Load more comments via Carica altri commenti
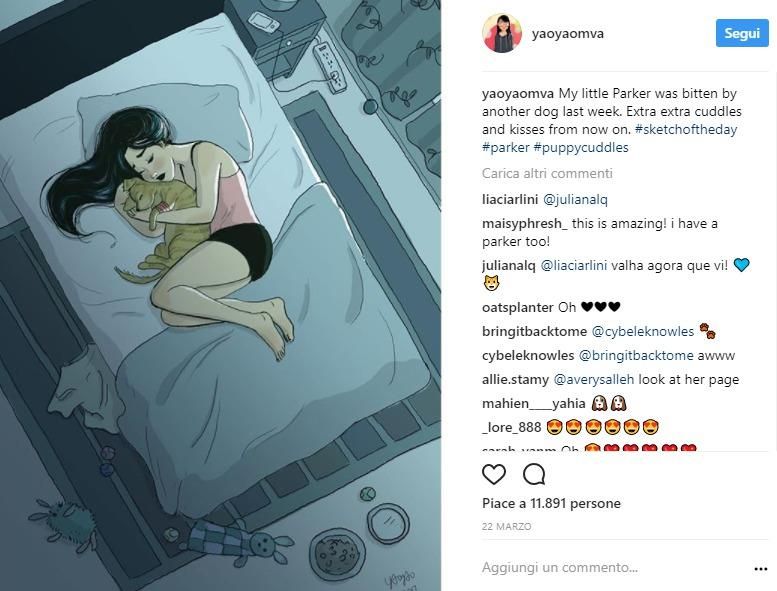 pos(547,173)
